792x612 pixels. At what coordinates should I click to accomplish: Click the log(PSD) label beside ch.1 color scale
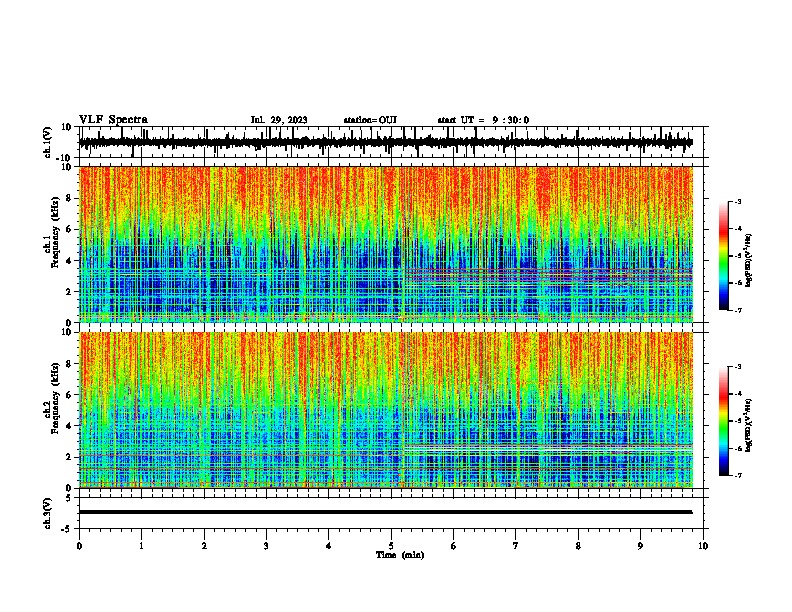tap(749, 261)
